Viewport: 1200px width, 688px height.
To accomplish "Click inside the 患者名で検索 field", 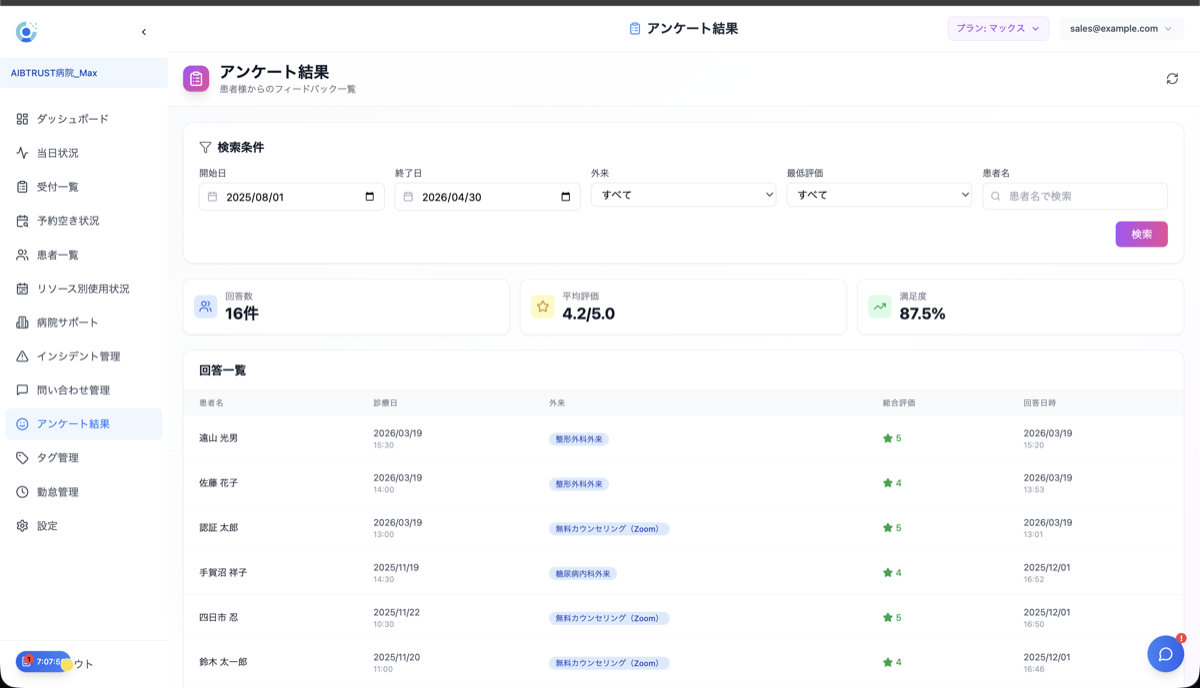I will click(x=1075, y=197).
